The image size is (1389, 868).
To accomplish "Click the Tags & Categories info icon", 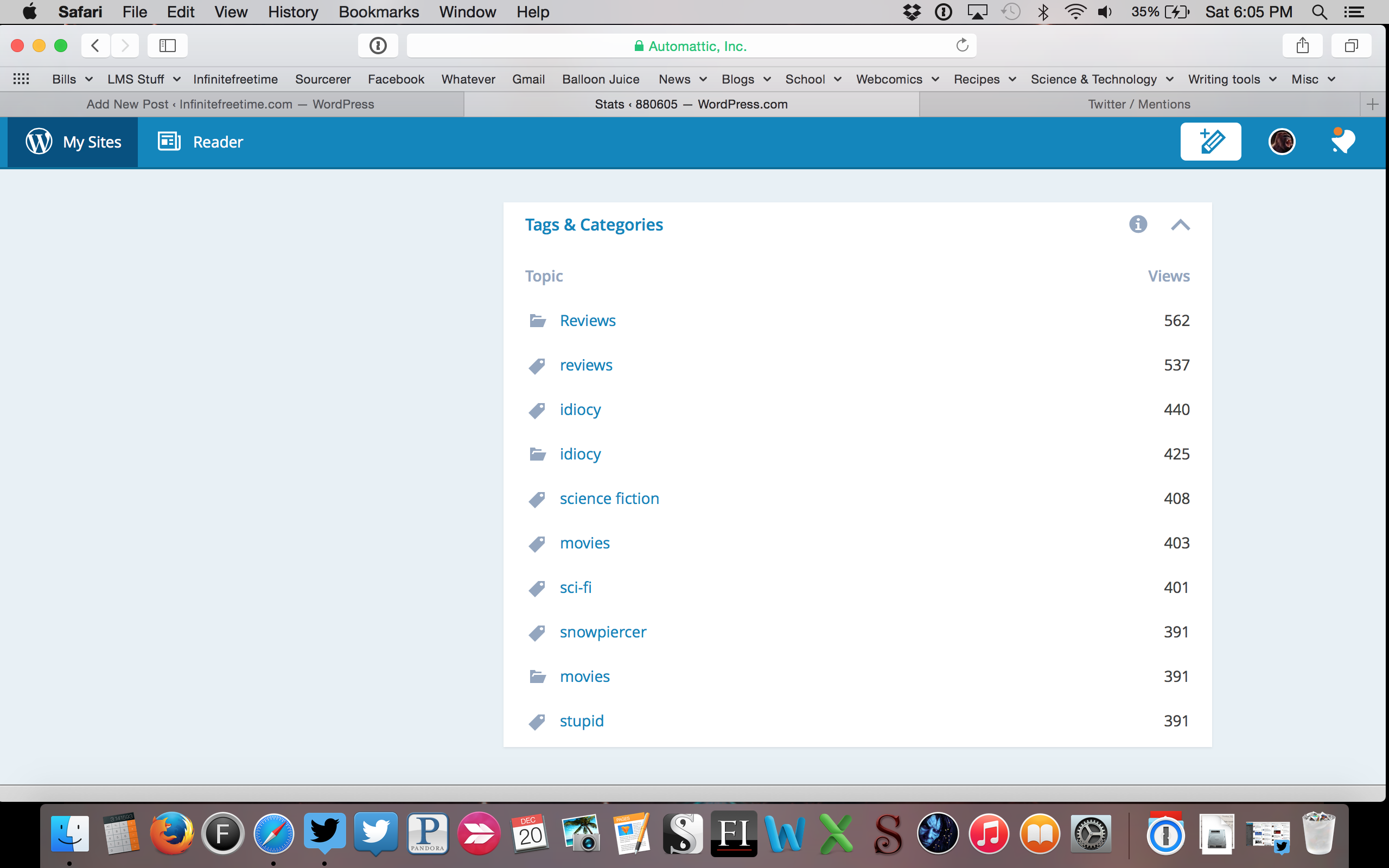I will pos(1138,225).
